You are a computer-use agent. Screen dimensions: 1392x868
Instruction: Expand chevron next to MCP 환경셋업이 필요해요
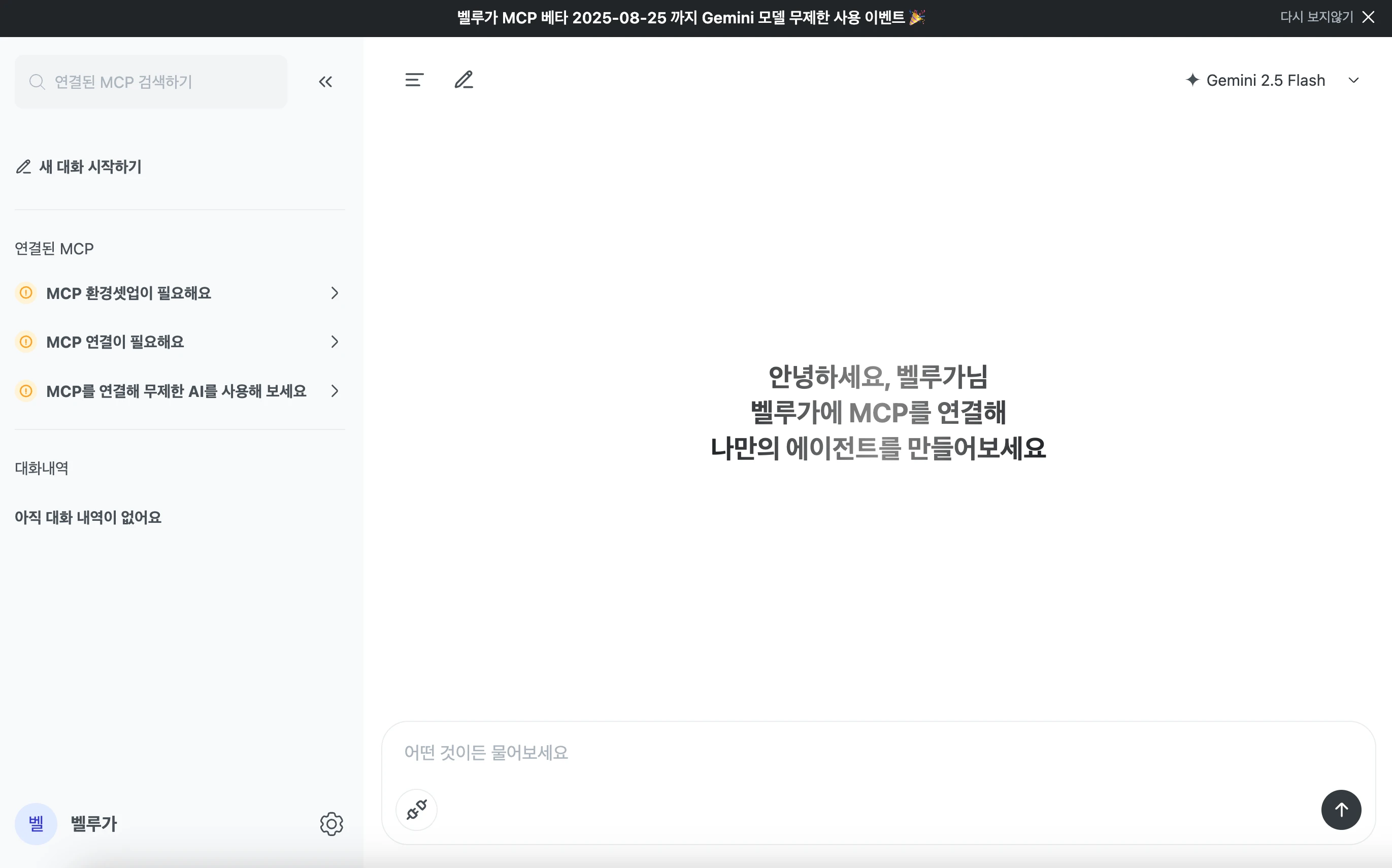[x=335, y=293]
